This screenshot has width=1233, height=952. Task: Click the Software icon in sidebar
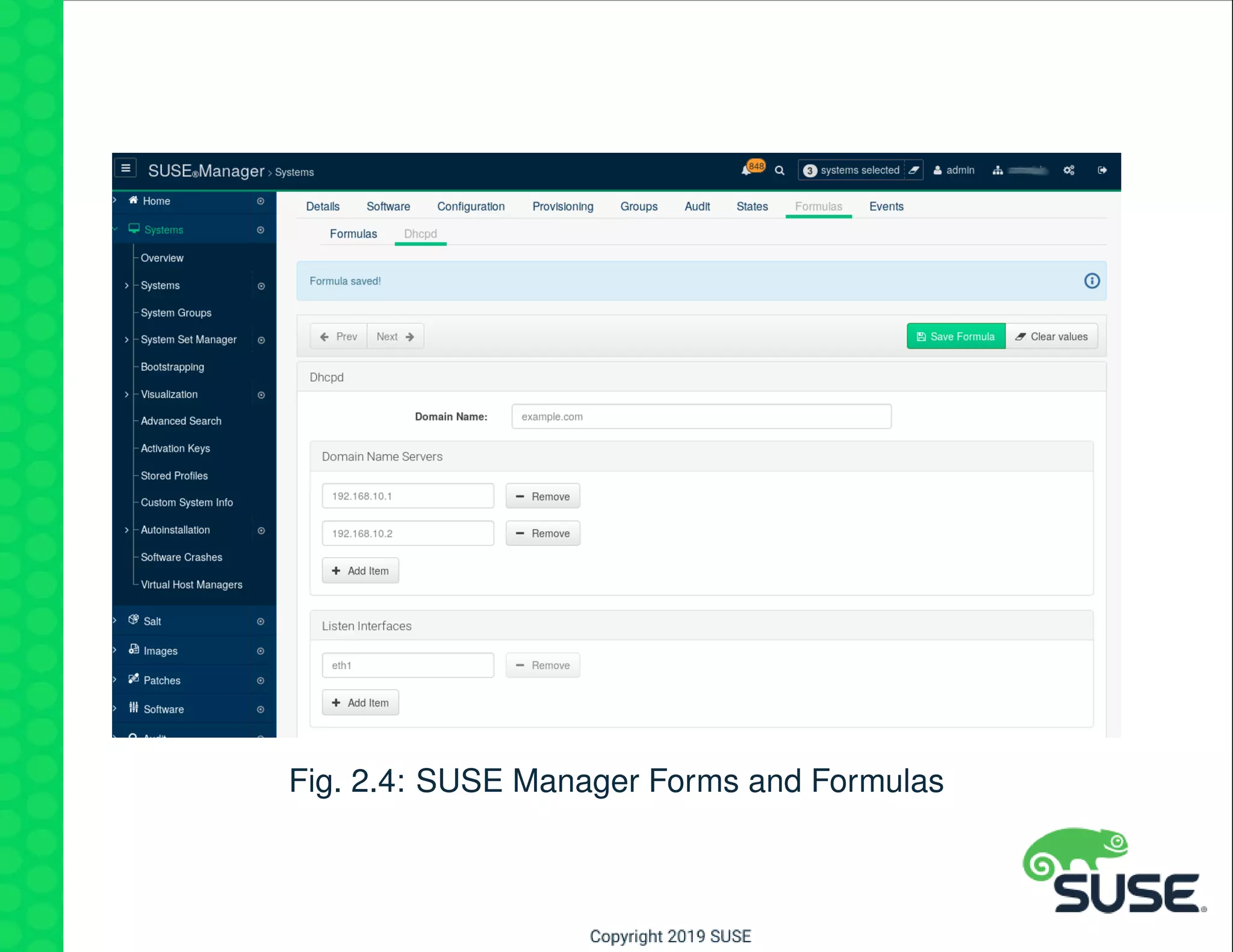pyautogui.click(x=134, y=708)
